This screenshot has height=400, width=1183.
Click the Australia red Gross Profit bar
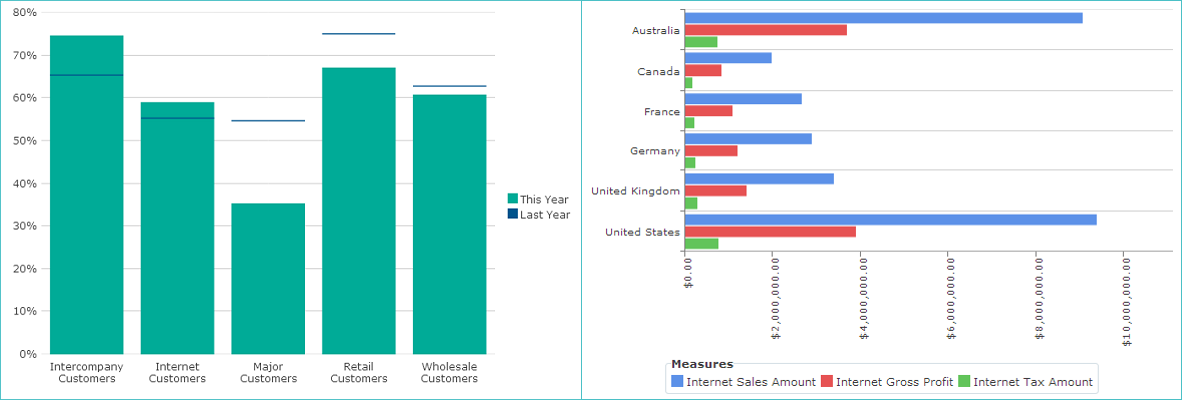coord(765,30)
